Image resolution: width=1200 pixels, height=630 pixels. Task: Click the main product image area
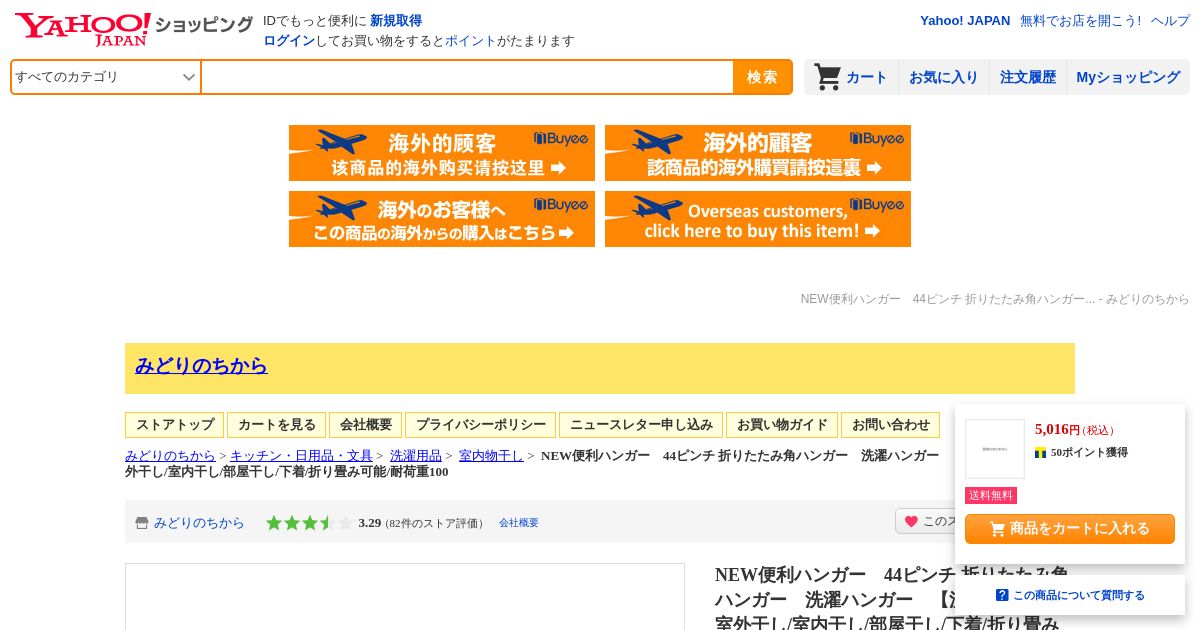[405, 597]
